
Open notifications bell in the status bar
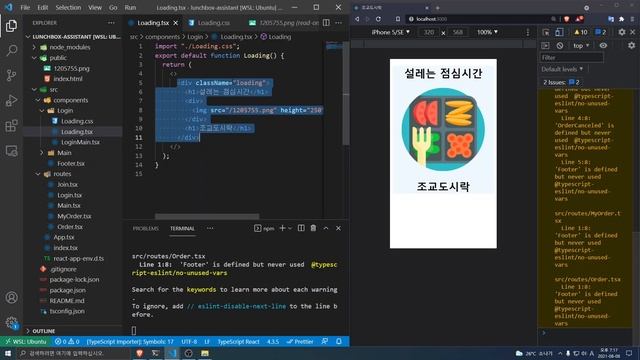[x=339, y=341]
